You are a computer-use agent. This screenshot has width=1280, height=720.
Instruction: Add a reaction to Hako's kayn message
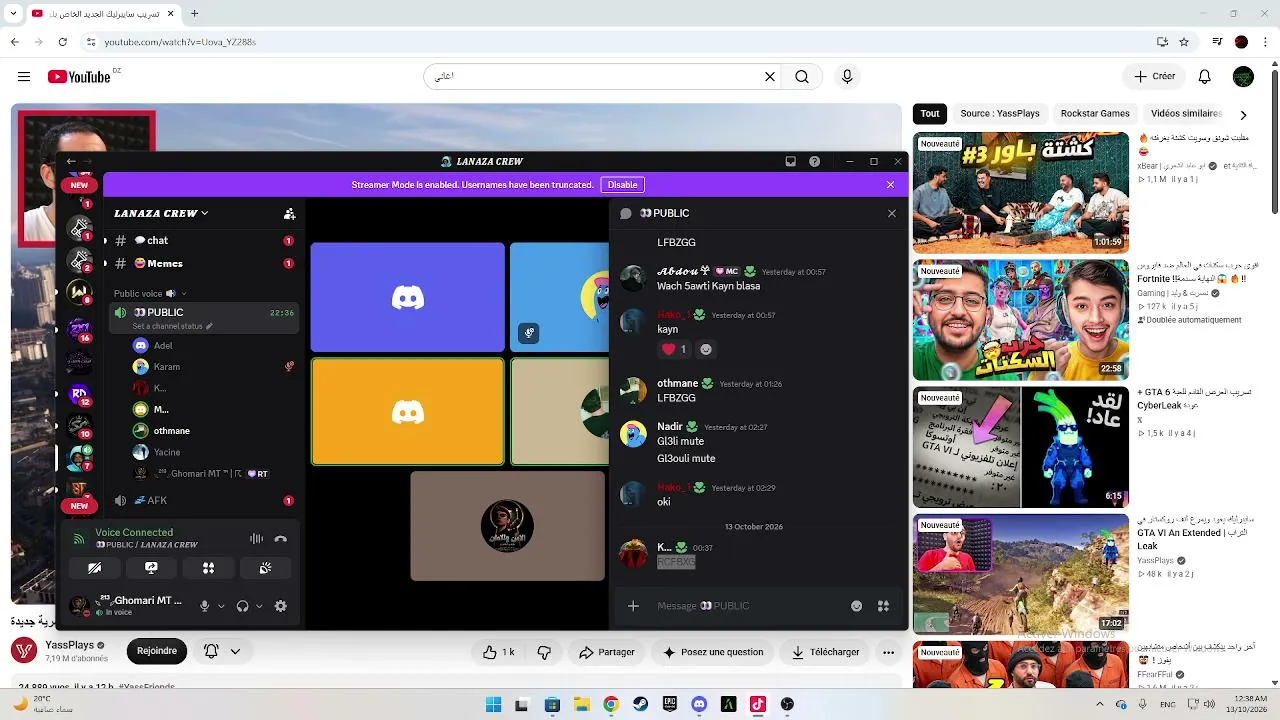[x=706, y=349]
